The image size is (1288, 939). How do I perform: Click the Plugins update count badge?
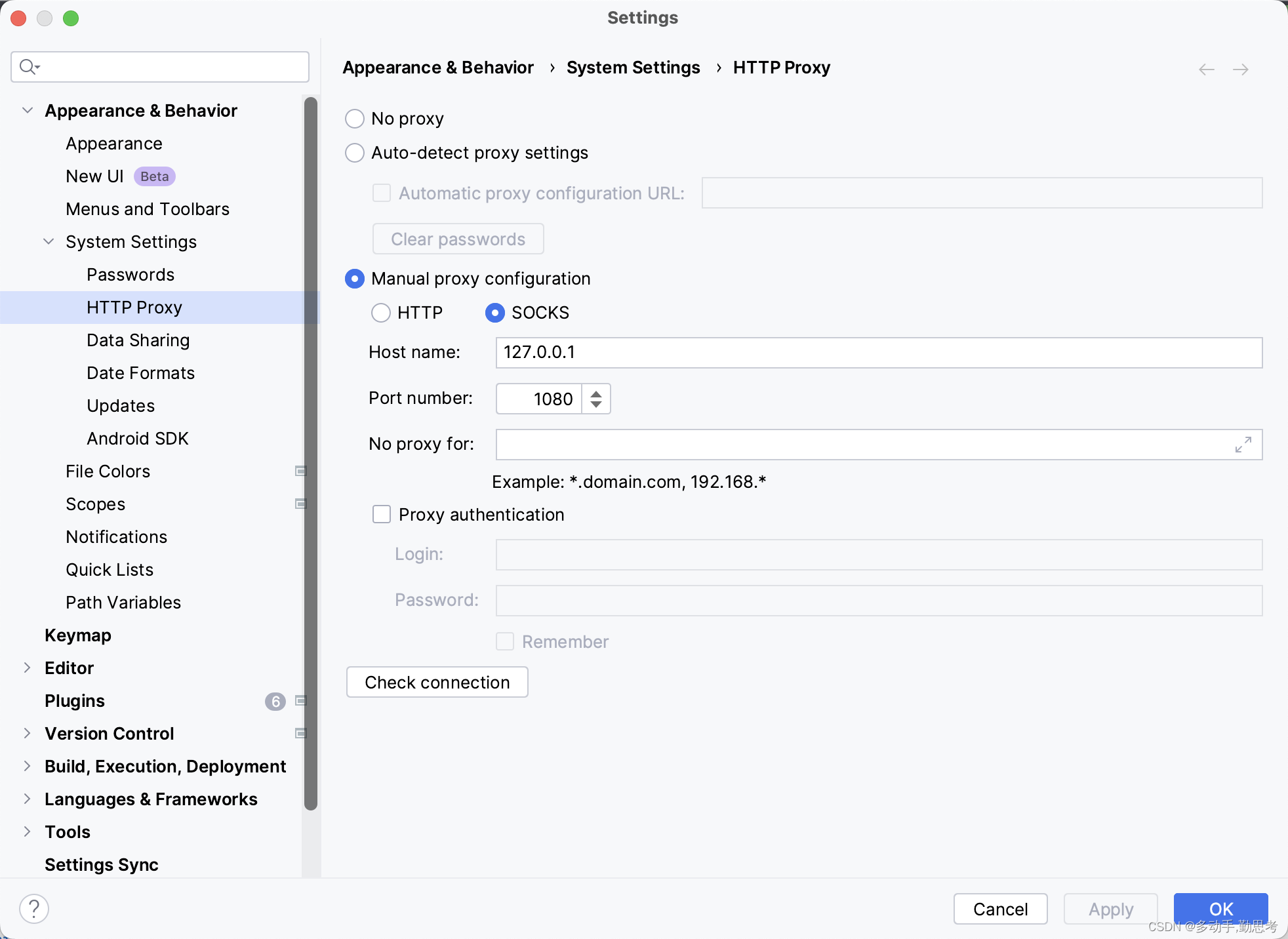click(x=275, y=702)
